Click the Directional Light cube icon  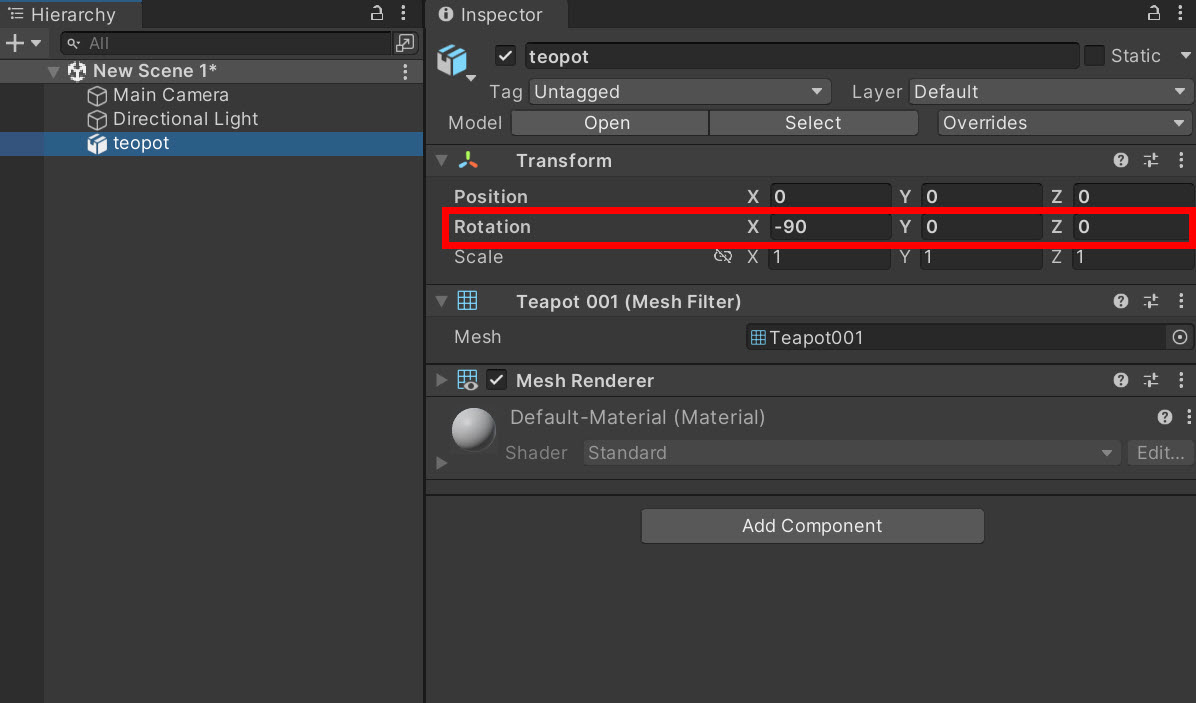97,120
